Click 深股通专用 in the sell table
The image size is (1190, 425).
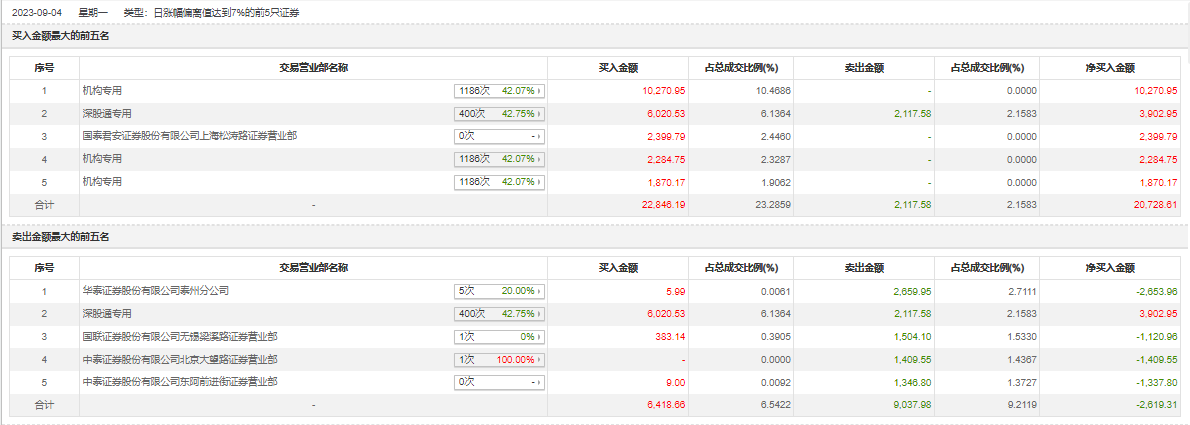(x=107, y=314)
